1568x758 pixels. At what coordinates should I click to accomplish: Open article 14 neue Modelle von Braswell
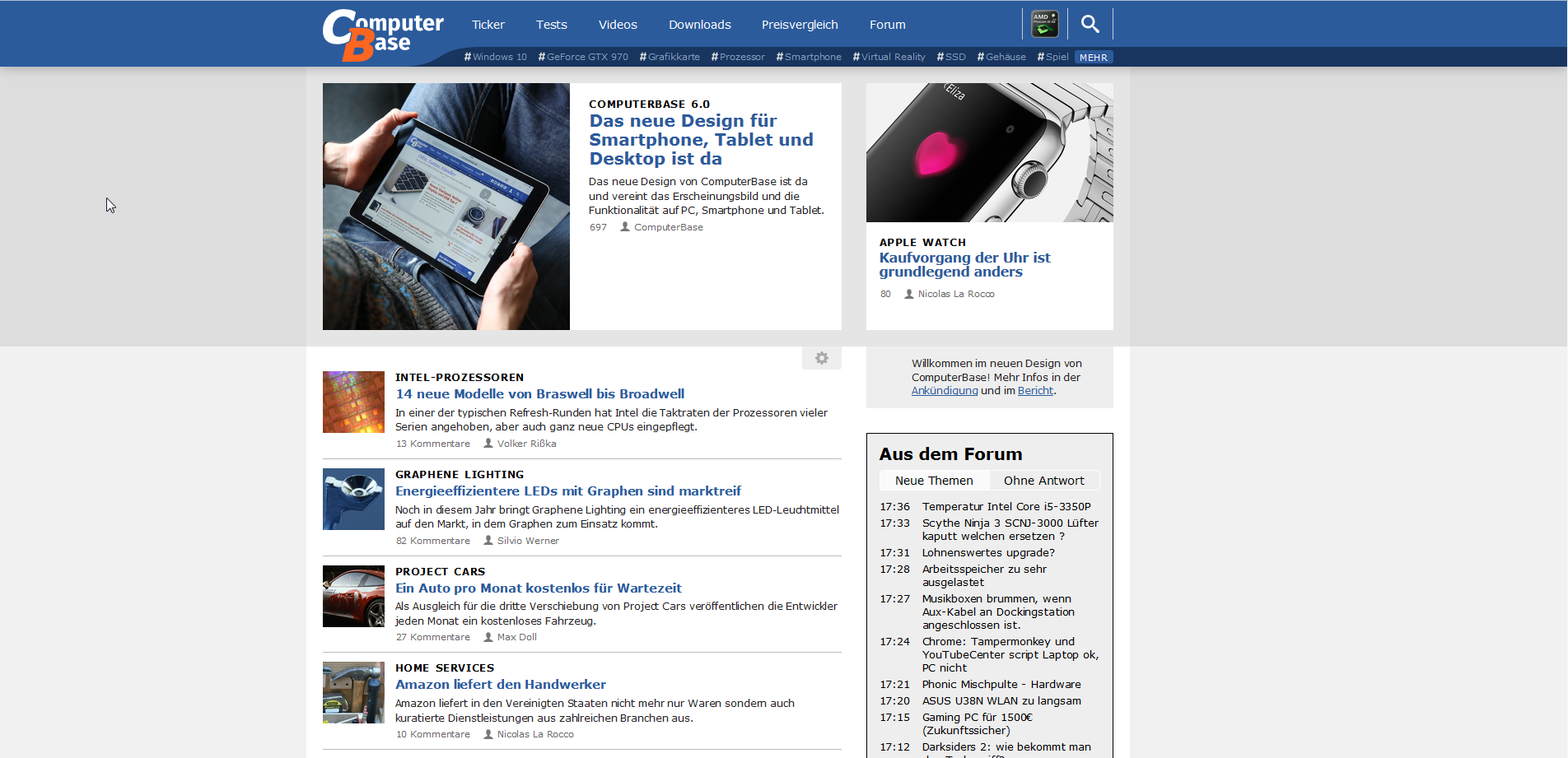(x=539, y=393)
